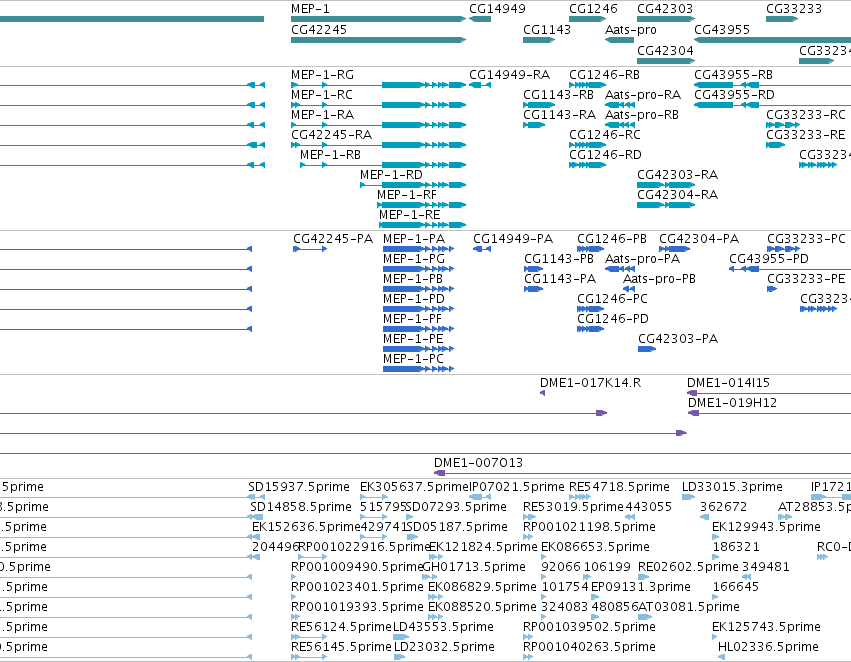
Task: Click the CG42304 gene label
Action: [x=665, y=50]
